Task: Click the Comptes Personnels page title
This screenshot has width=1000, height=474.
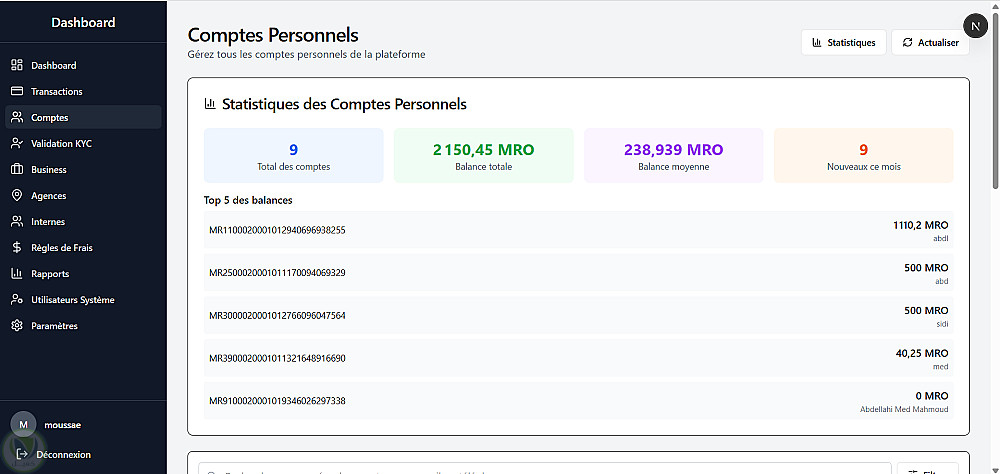Action: point(273,34)
